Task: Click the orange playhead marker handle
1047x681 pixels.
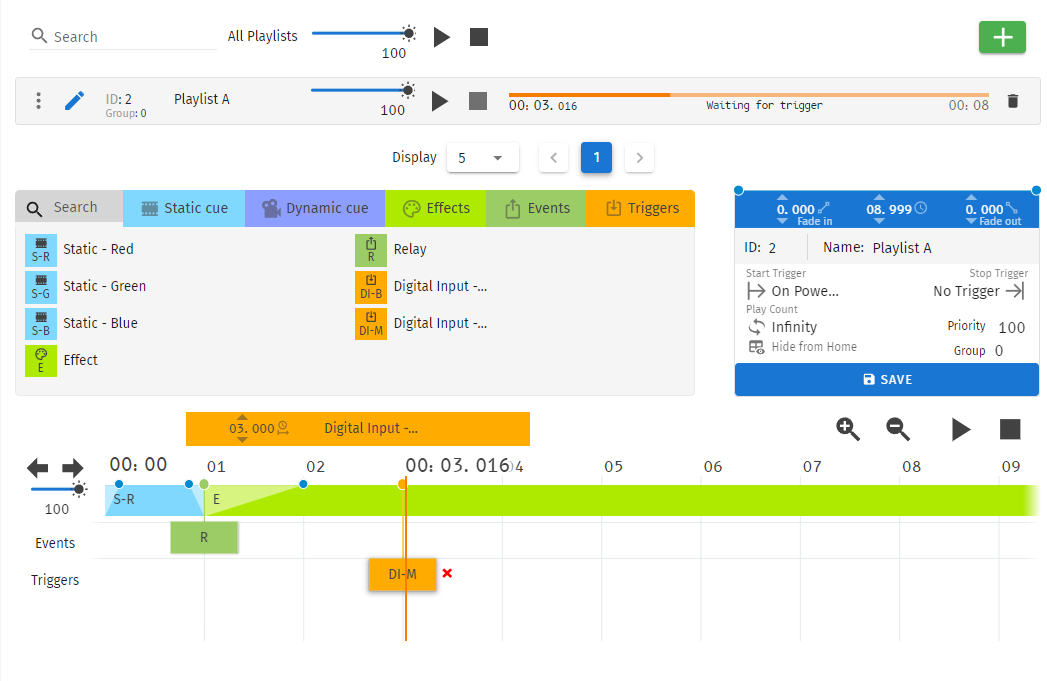Action: tap(402, 484)
